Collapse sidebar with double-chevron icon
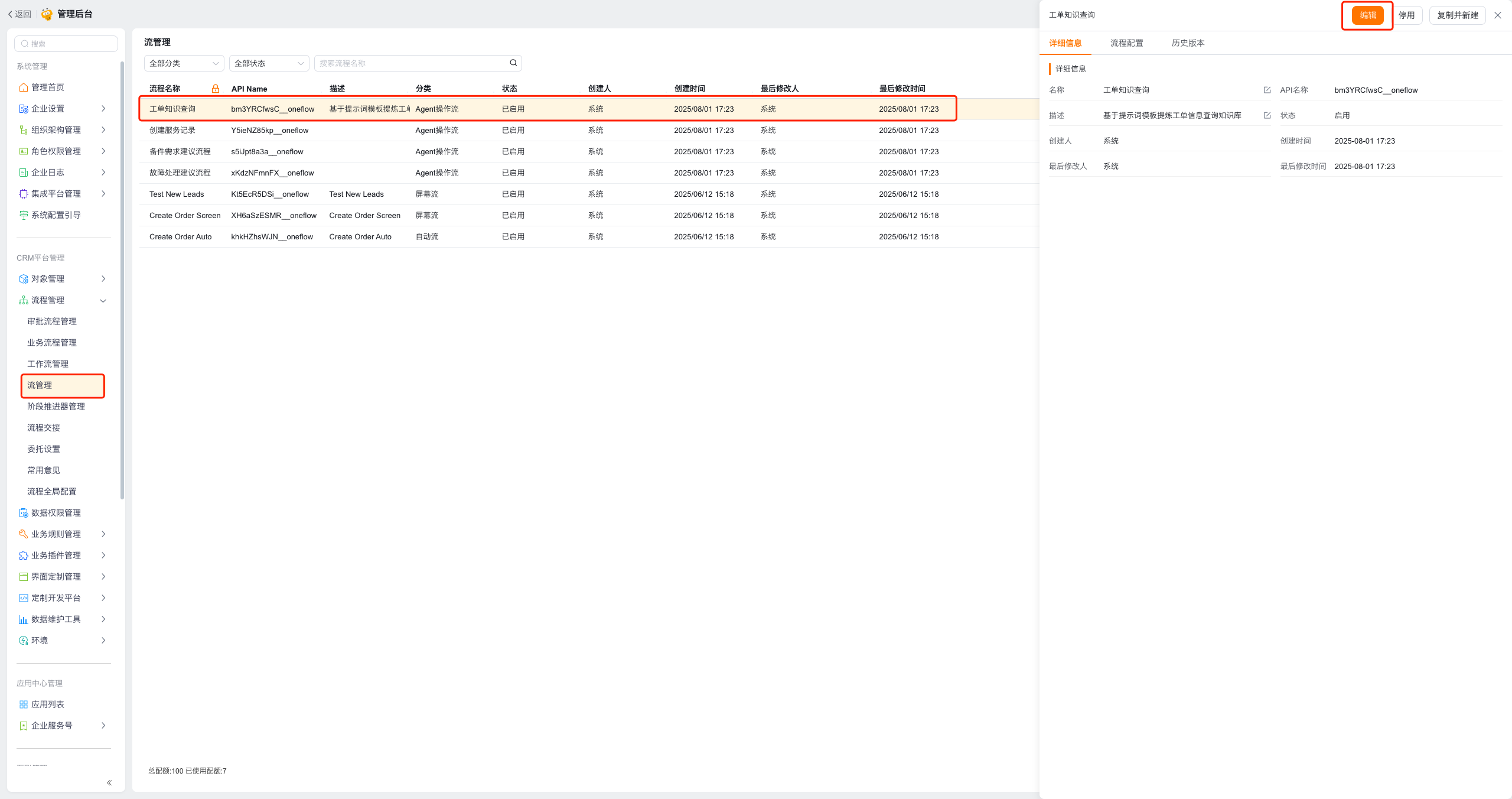The image size is (1512, 799). (109, 782)
